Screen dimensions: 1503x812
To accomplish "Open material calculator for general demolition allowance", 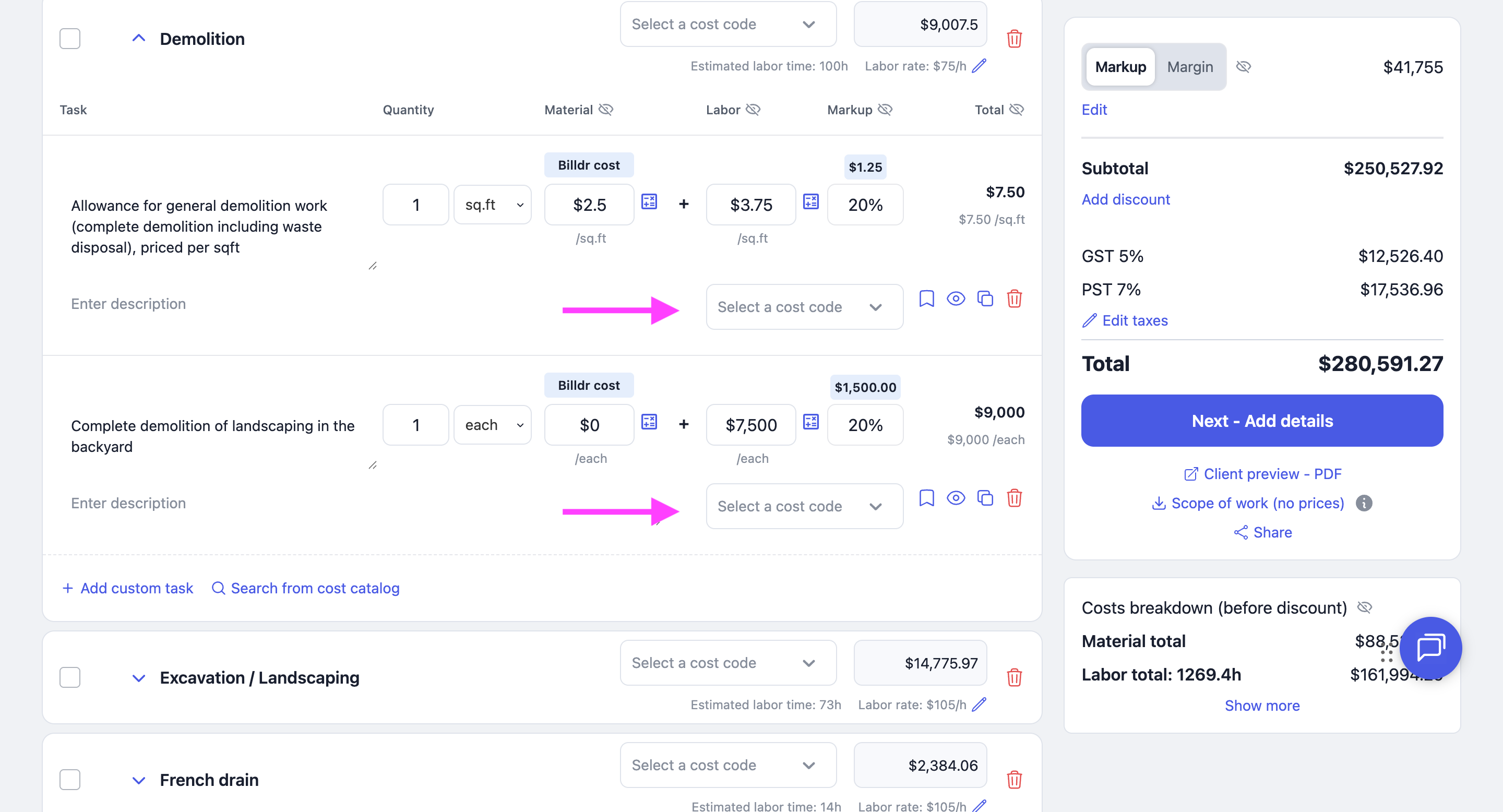I will (649, 202).
